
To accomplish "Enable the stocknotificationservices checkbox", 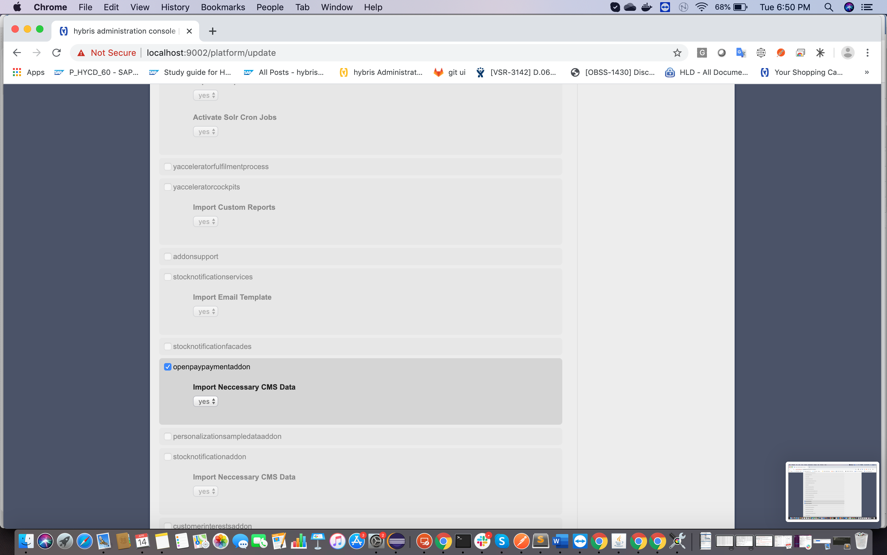I will 168,277.
